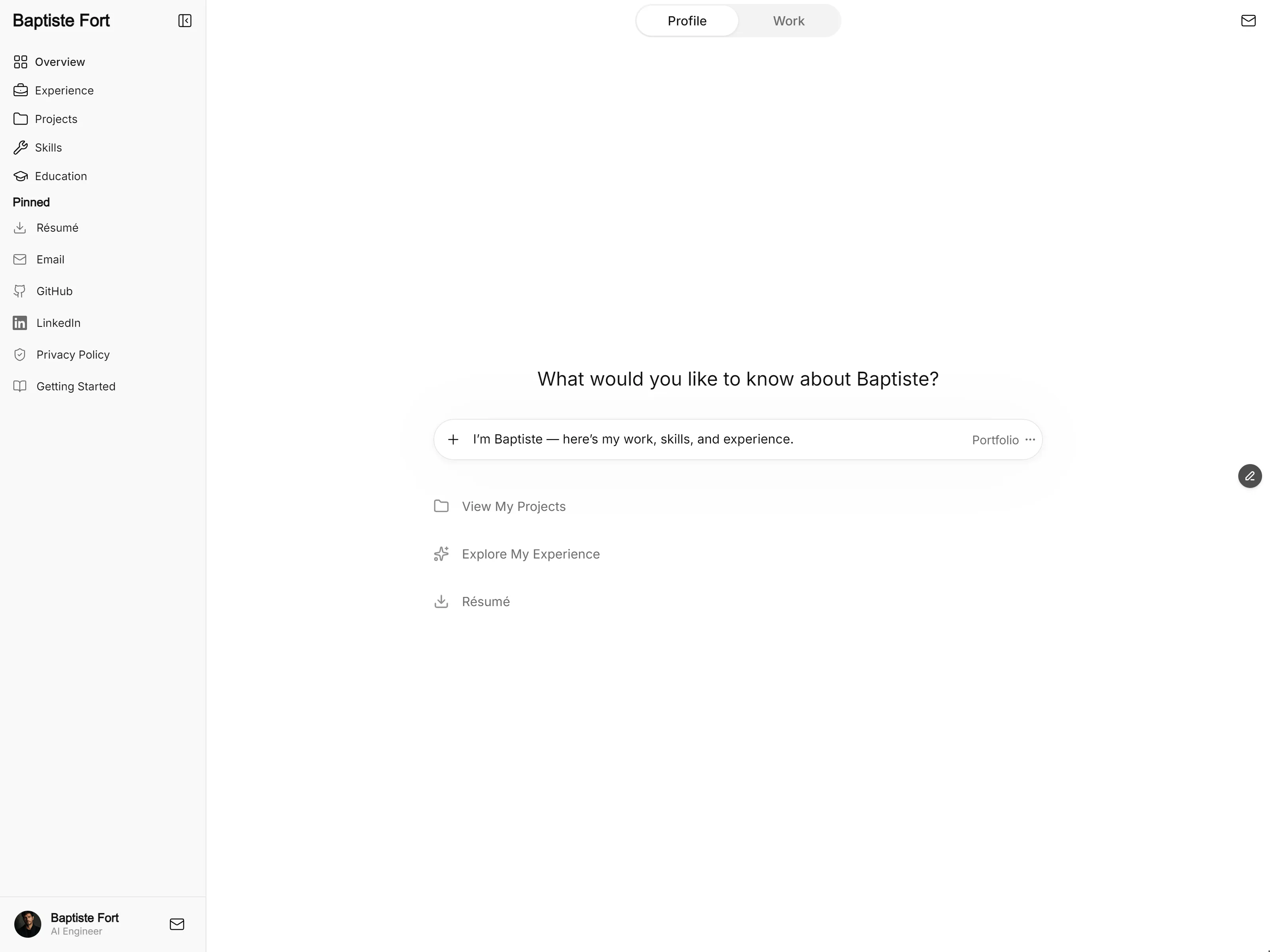The height and width of the screenshot is (952, 1270).
Task: Collapse the sidebar panel icon
Action: (x=185, y=21)
